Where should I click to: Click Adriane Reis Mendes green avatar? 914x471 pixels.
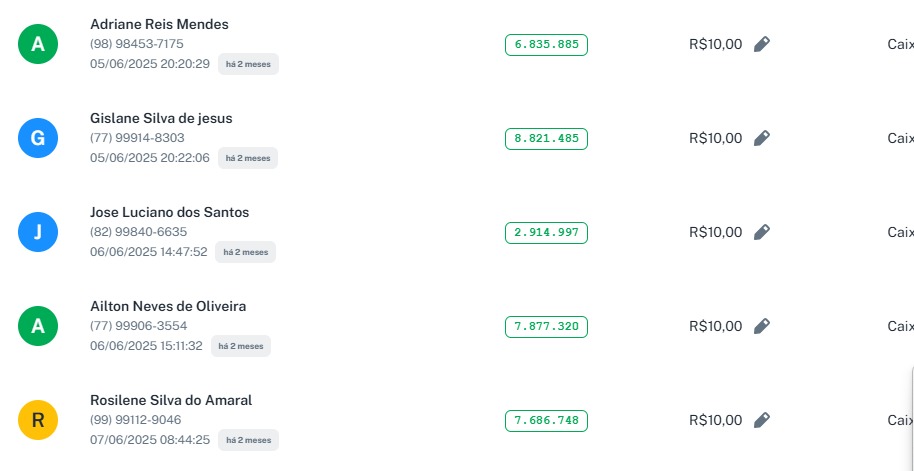[x=38, y=44]
